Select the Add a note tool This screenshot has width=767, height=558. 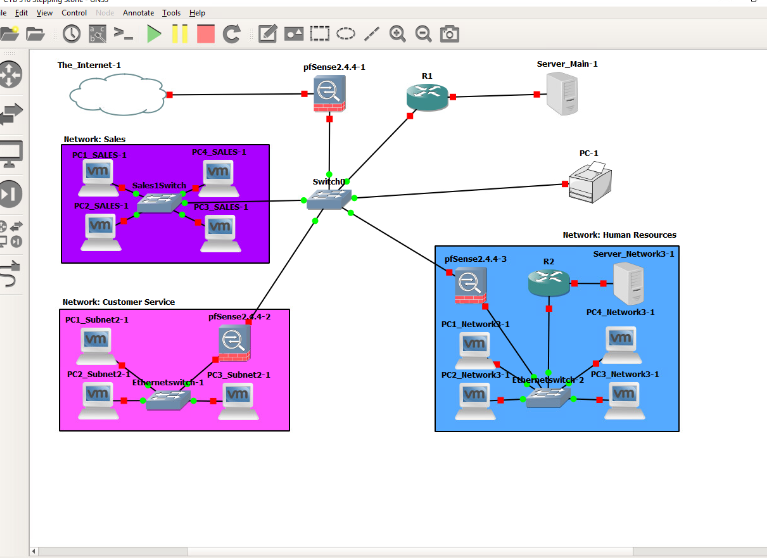click(x=268, y=34)
